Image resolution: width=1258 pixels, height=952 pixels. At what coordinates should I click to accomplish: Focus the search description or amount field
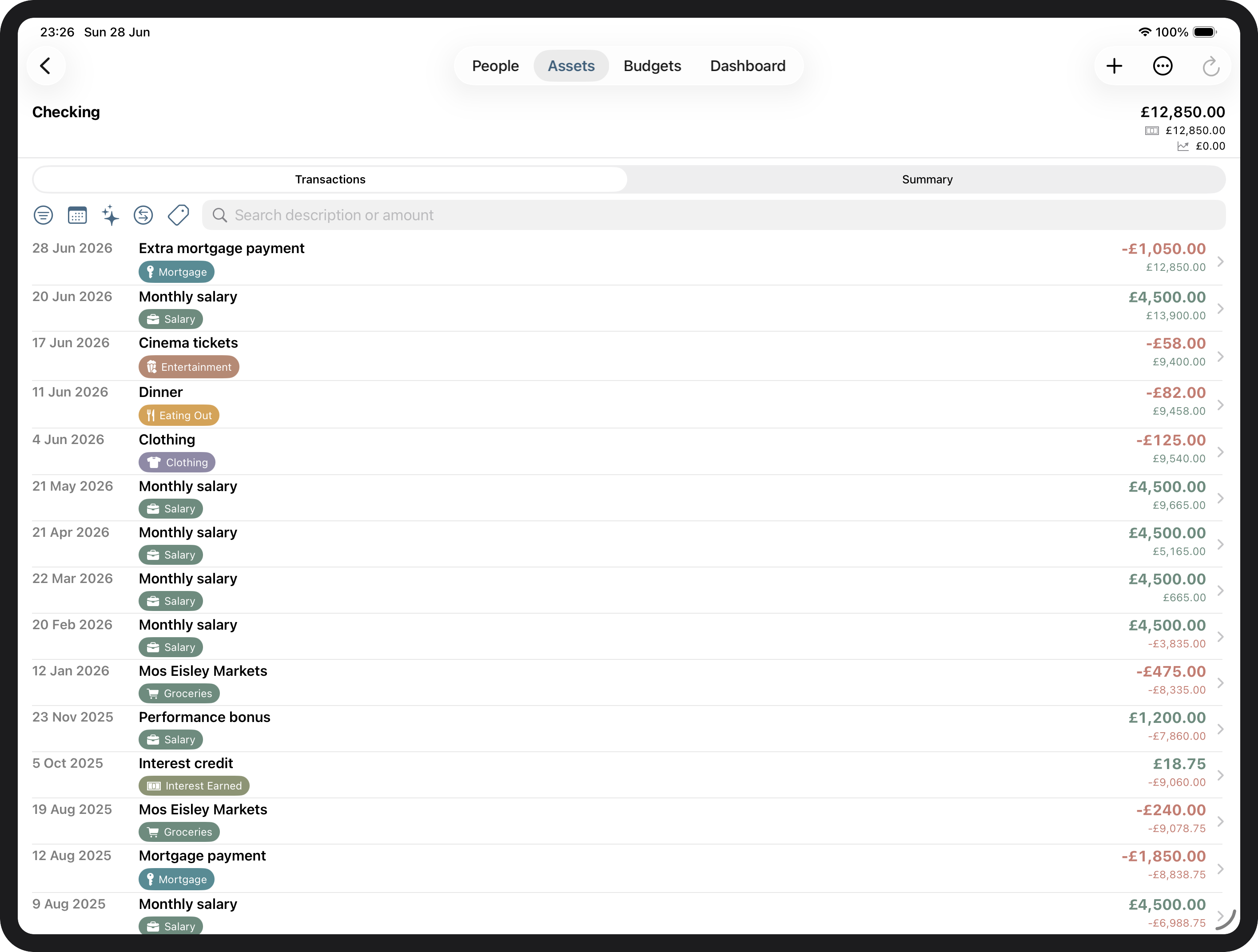coord(713,215)
